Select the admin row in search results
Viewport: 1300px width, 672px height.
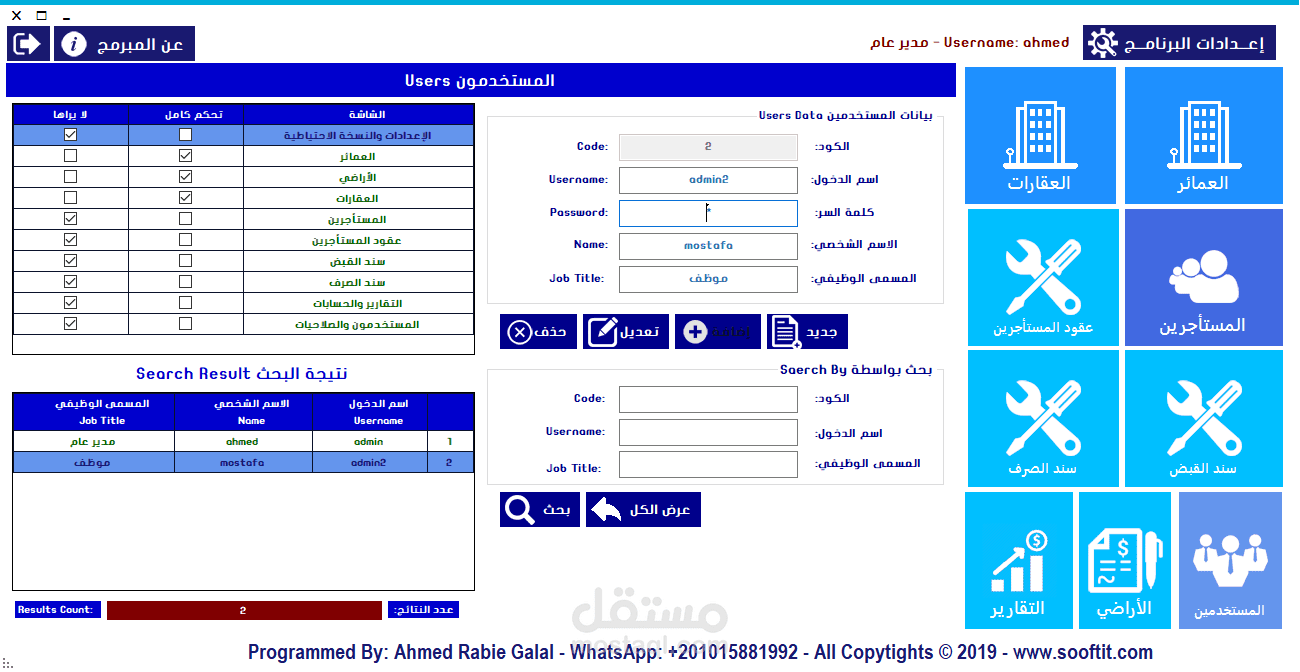(243, 441)
